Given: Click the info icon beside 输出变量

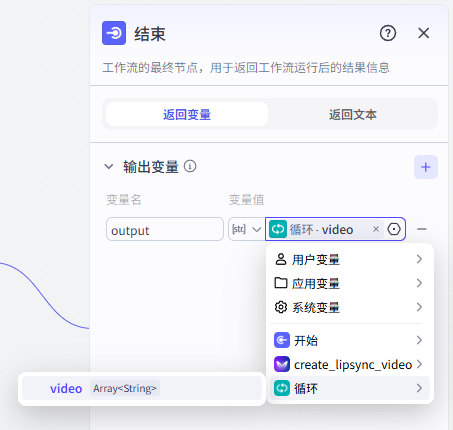Looking at the screenshot, I should click(190, 166).
